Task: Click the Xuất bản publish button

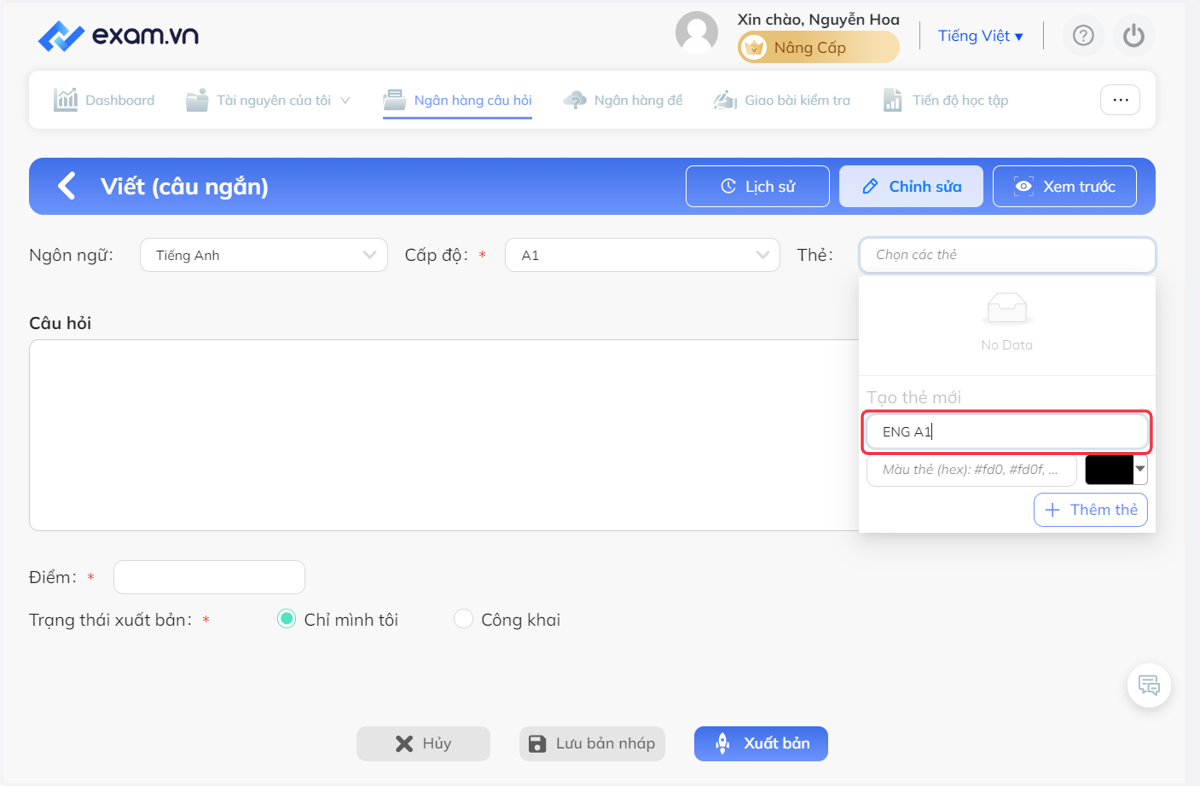Action: (x=761, y=744)
